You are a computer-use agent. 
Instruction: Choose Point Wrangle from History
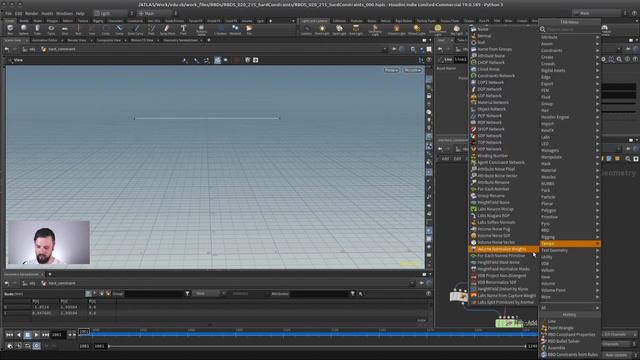pyautogui.click(x=570, y=328)
